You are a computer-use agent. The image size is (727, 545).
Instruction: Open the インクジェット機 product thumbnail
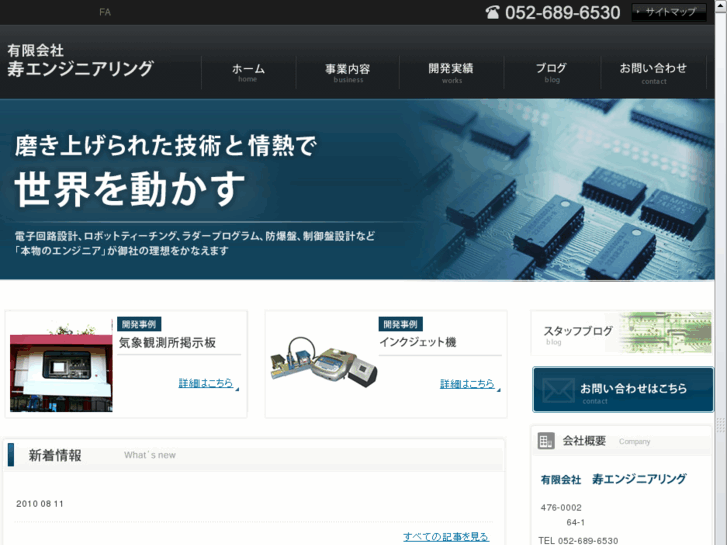324,363
